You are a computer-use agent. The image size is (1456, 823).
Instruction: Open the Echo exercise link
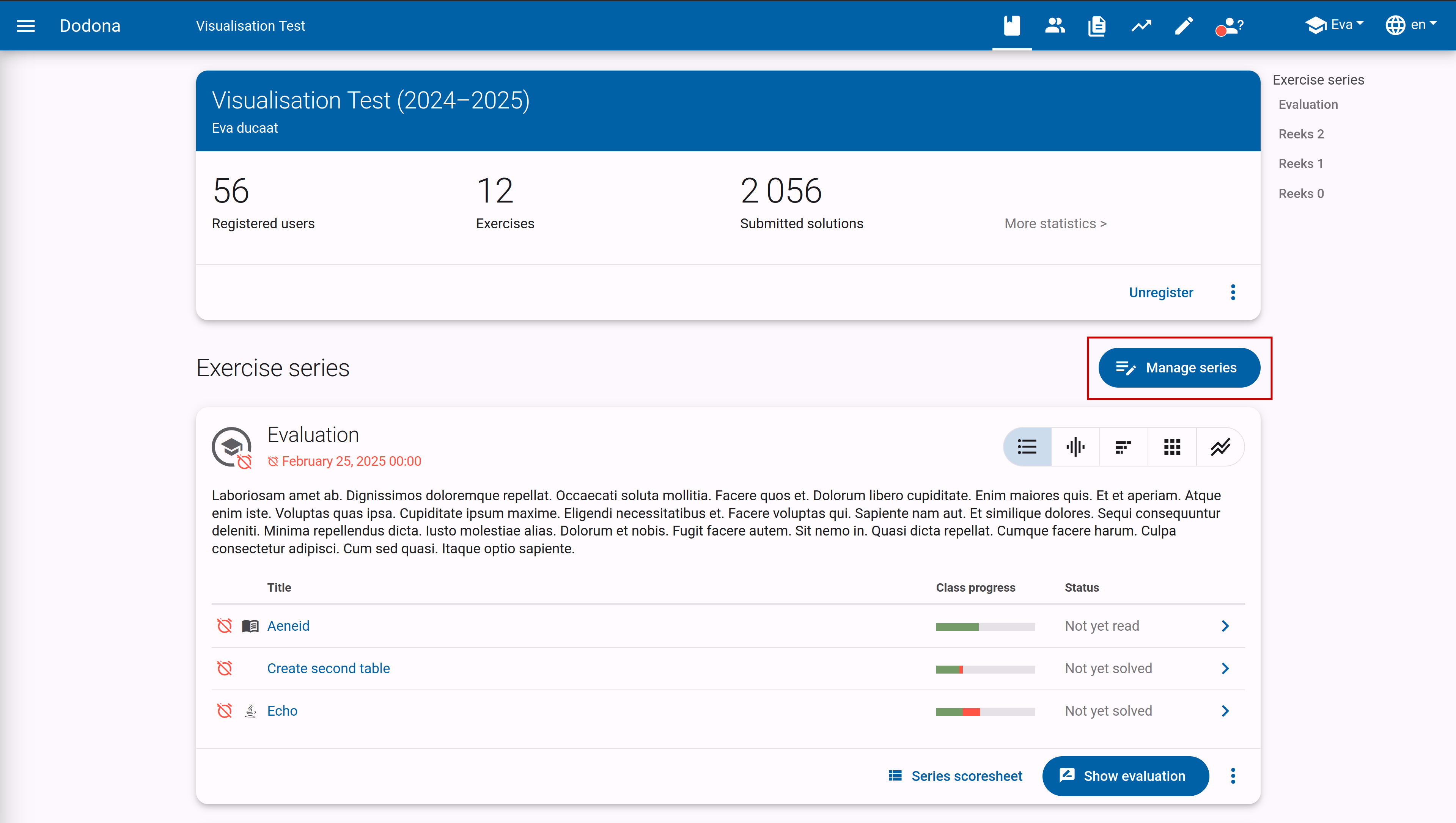(282, 710)
